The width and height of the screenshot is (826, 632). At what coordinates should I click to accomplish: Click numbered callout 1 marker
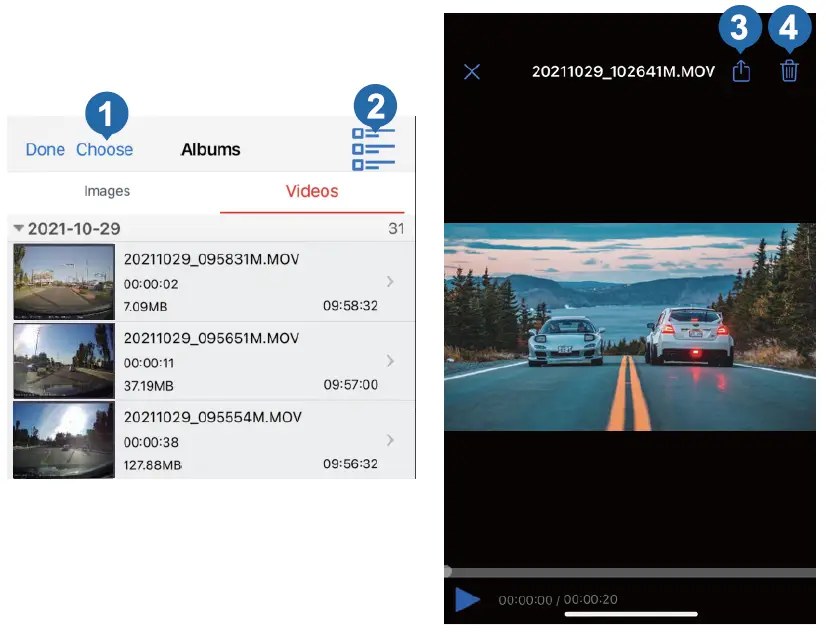pyautogui.click(x=108, y=113)
